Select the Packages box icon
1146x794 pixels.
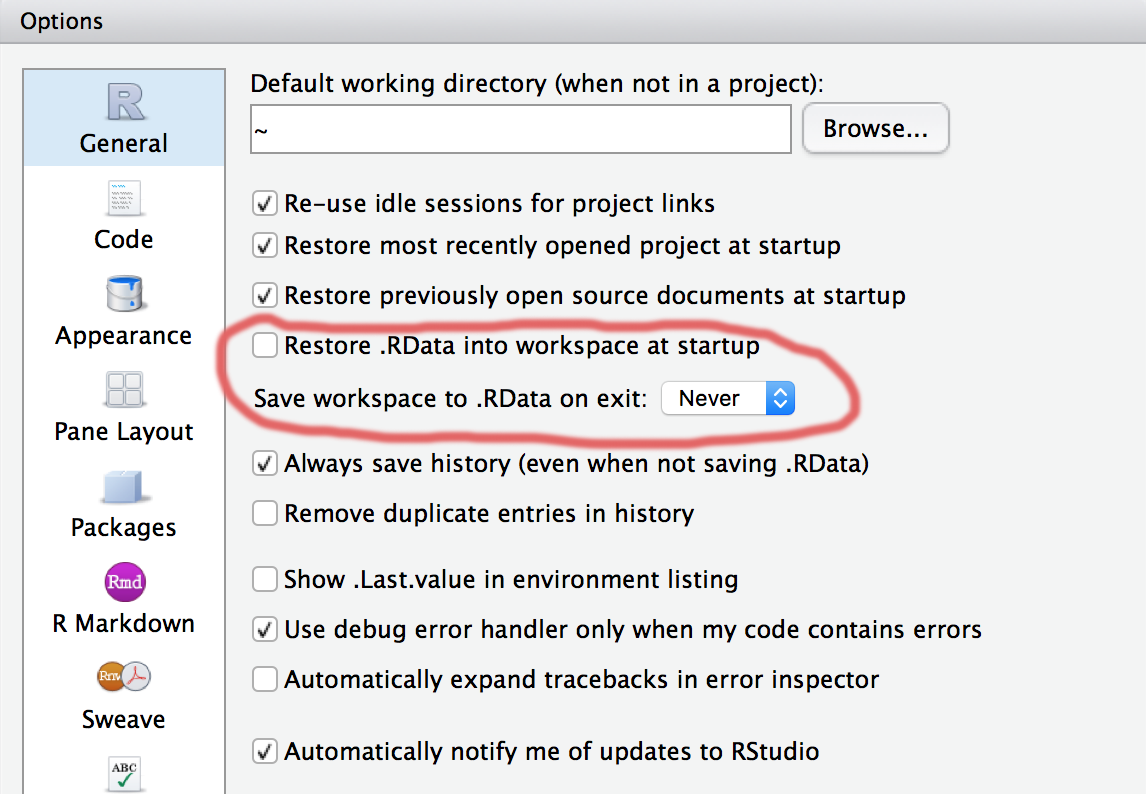point(124,486)
